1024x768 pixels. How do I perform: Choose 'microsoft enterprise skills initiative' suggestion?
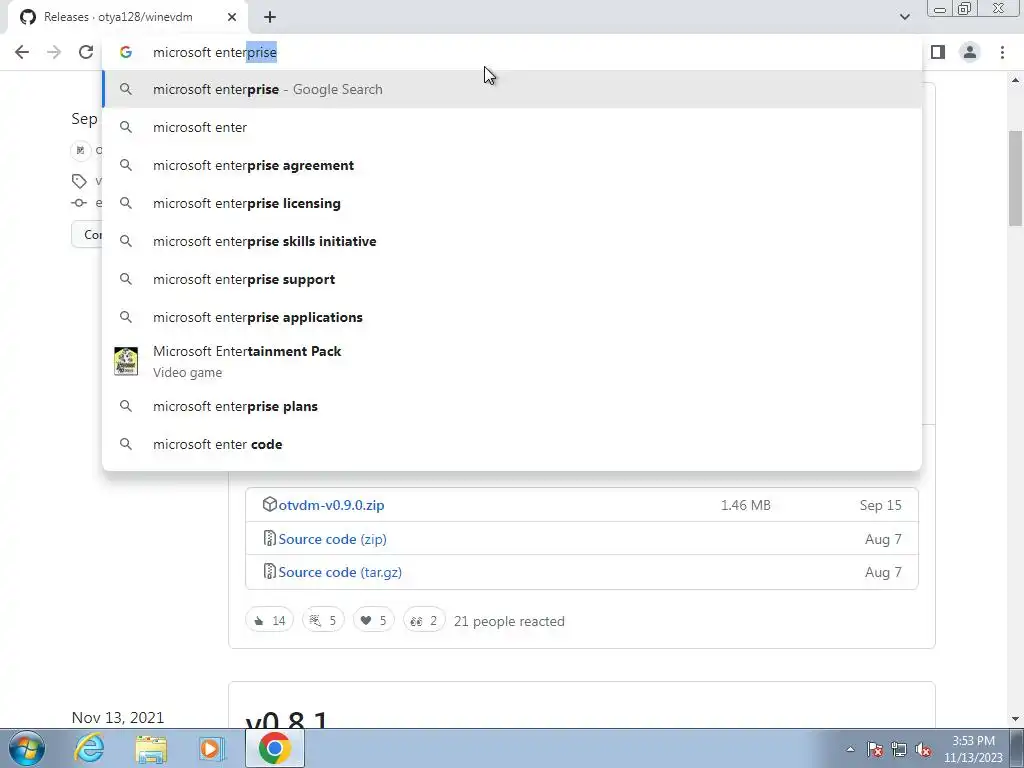(x=512, y=241)
